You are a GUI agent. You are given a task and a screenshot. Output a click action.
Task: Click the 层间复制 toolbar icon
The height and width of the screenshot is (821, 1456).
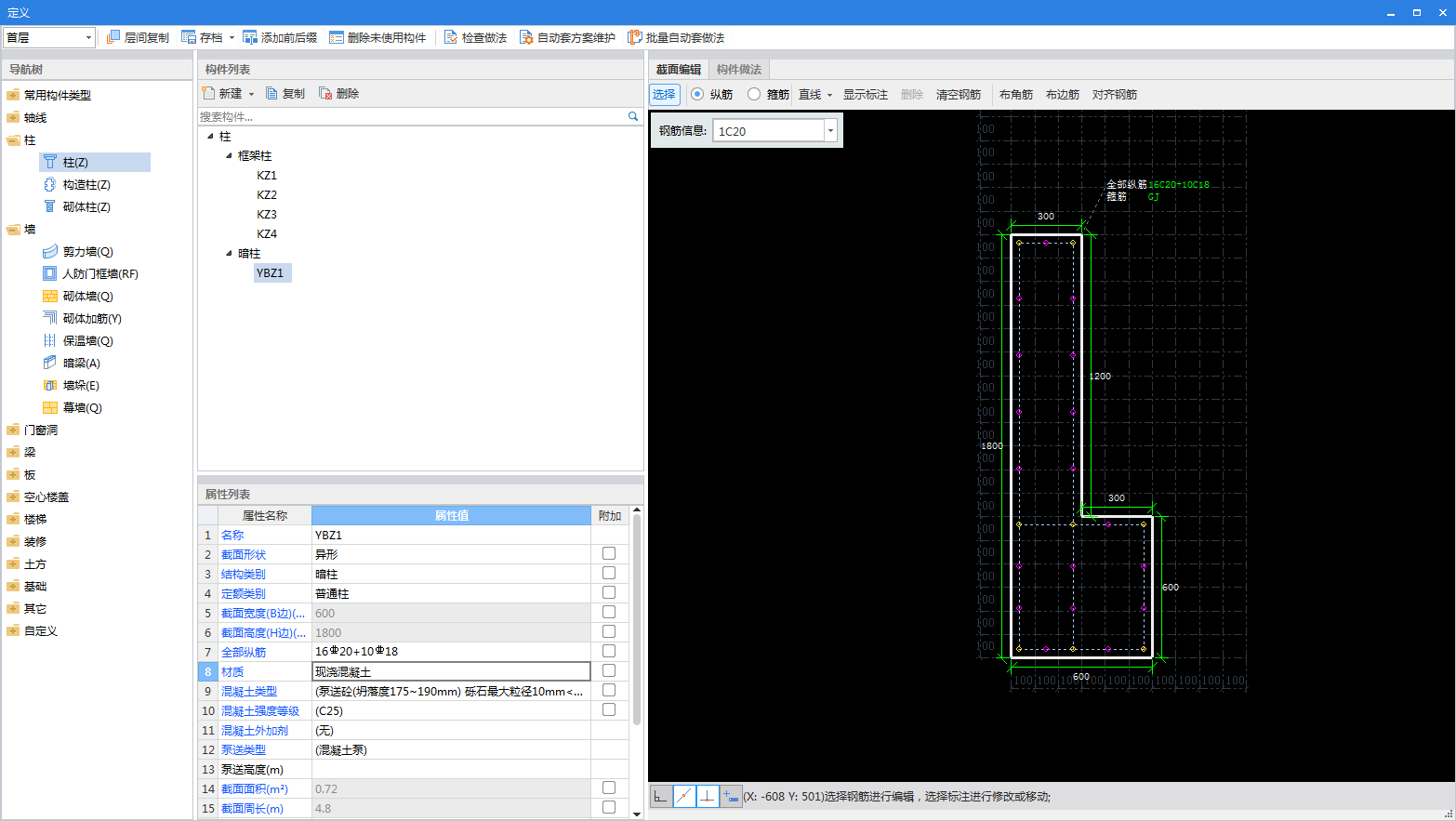pos(113,37)
